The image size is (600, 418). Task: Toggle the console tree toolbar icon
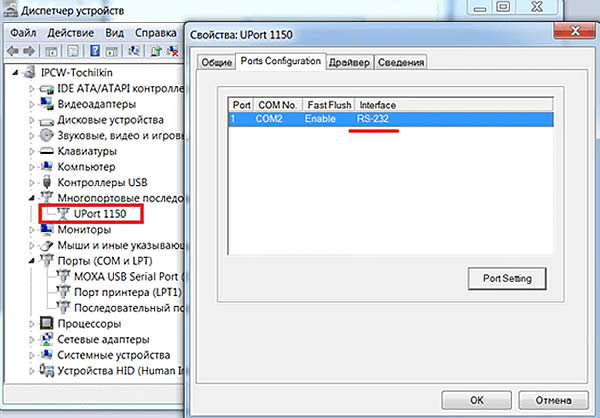tap(51, 51)
